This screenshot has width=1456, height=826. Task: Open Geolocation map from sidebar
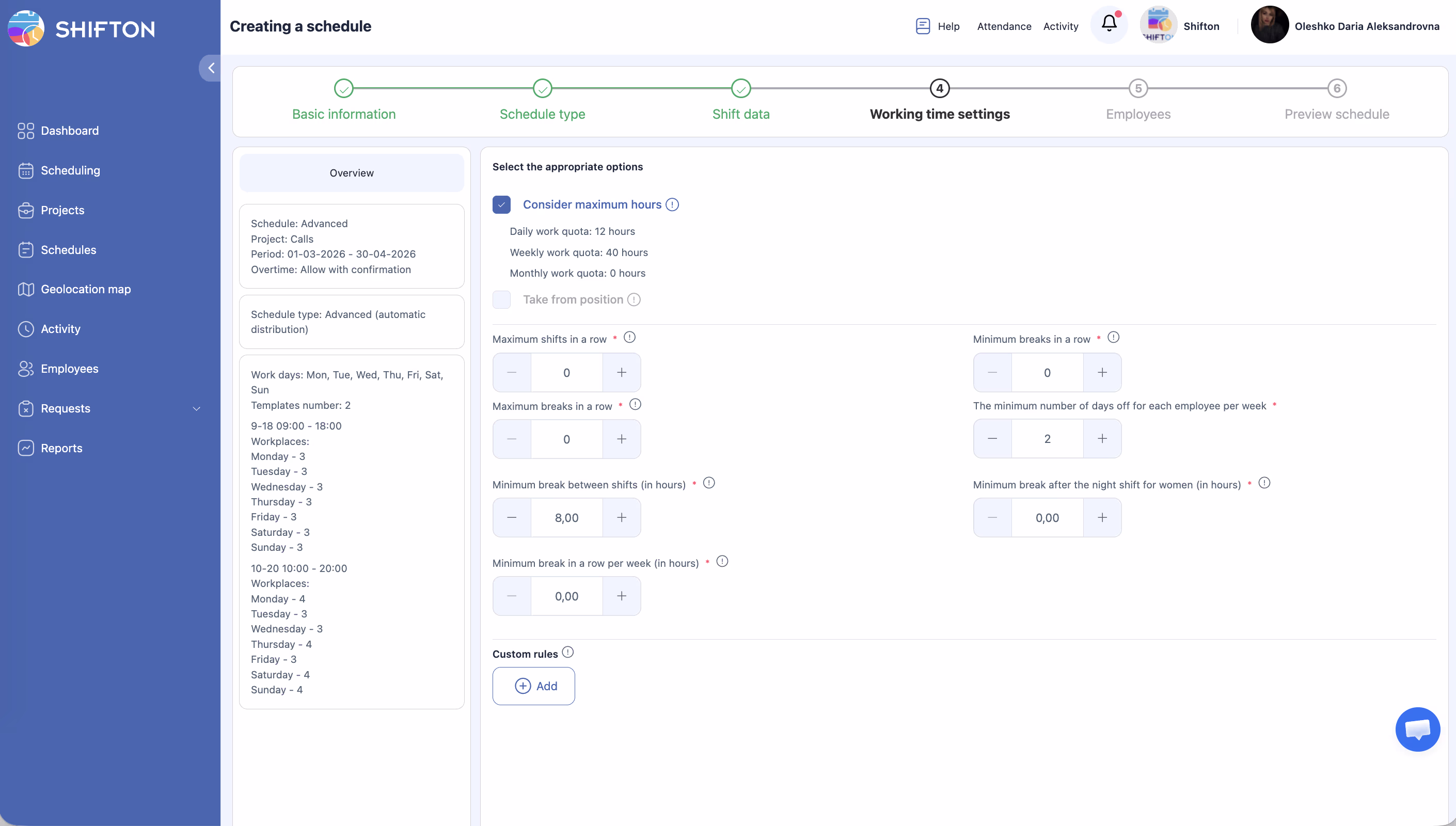click(85, 289)
